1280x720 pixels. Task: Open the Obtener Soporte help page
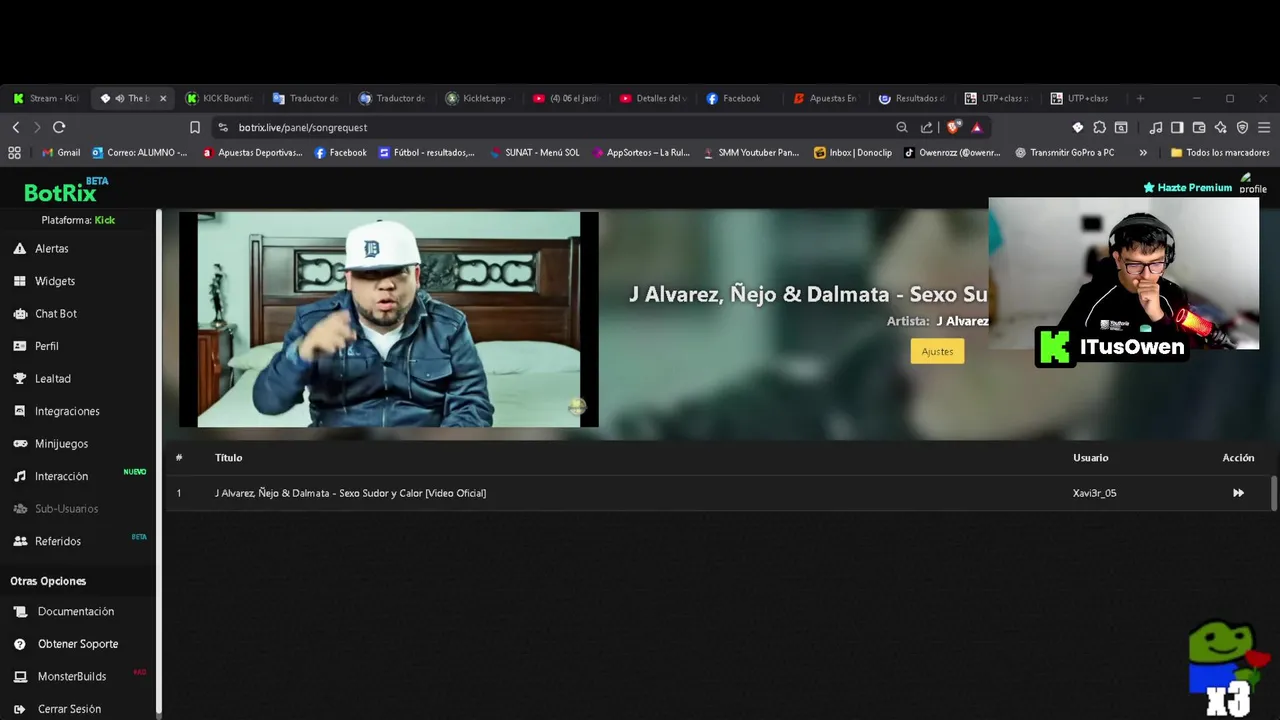click(78, 644)
